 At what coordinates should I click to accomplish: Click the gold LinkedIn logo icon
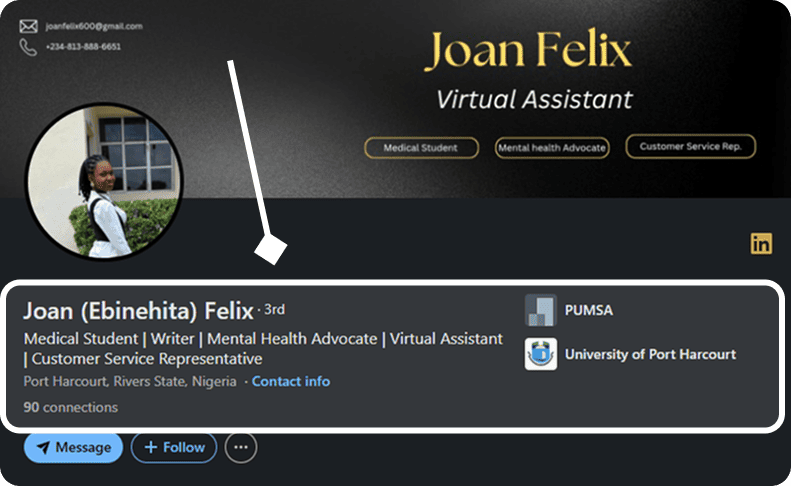pos(761,244)
